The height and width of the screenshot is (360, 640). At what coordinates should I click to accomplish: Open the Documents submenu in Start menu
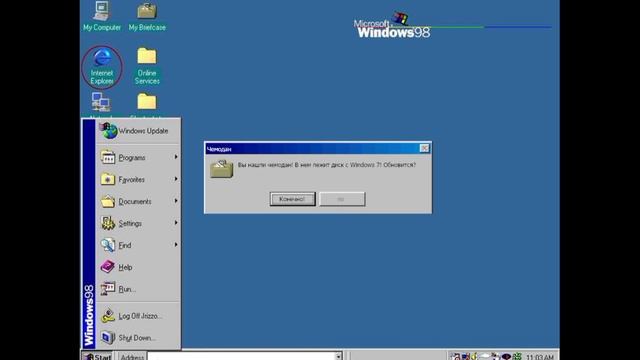click(138, 202)
